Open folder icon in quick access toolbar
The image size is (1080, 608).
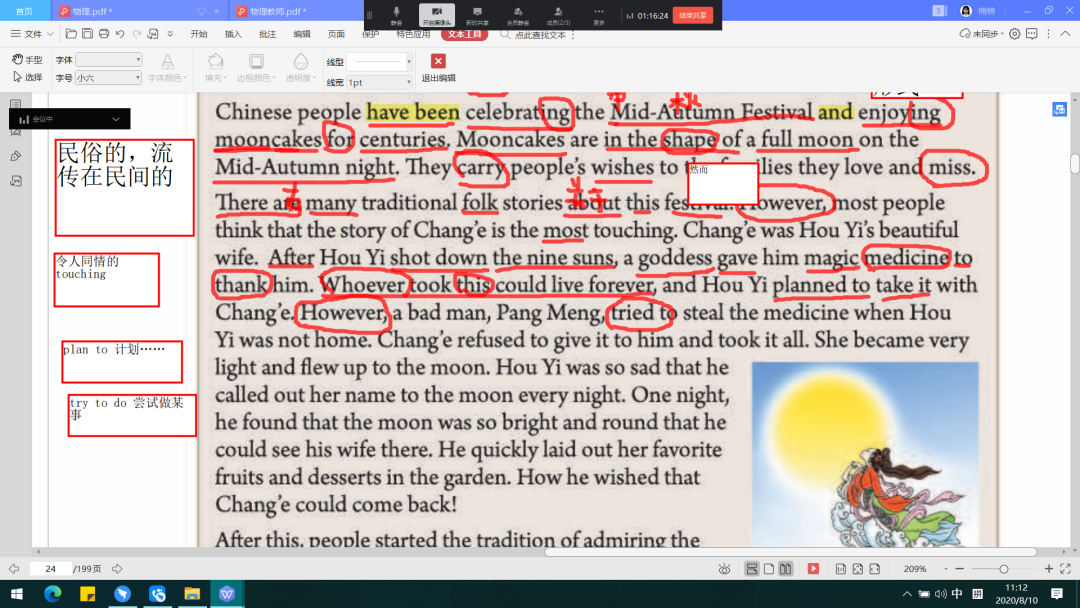pyautogui.click(x=71, y=34)
